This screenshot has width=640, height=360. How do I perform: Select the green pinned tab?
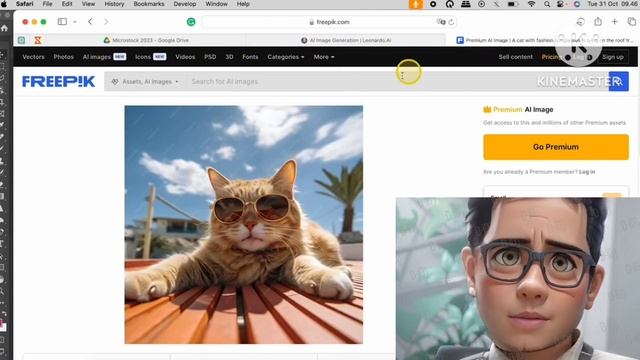(x=21, y=40)
